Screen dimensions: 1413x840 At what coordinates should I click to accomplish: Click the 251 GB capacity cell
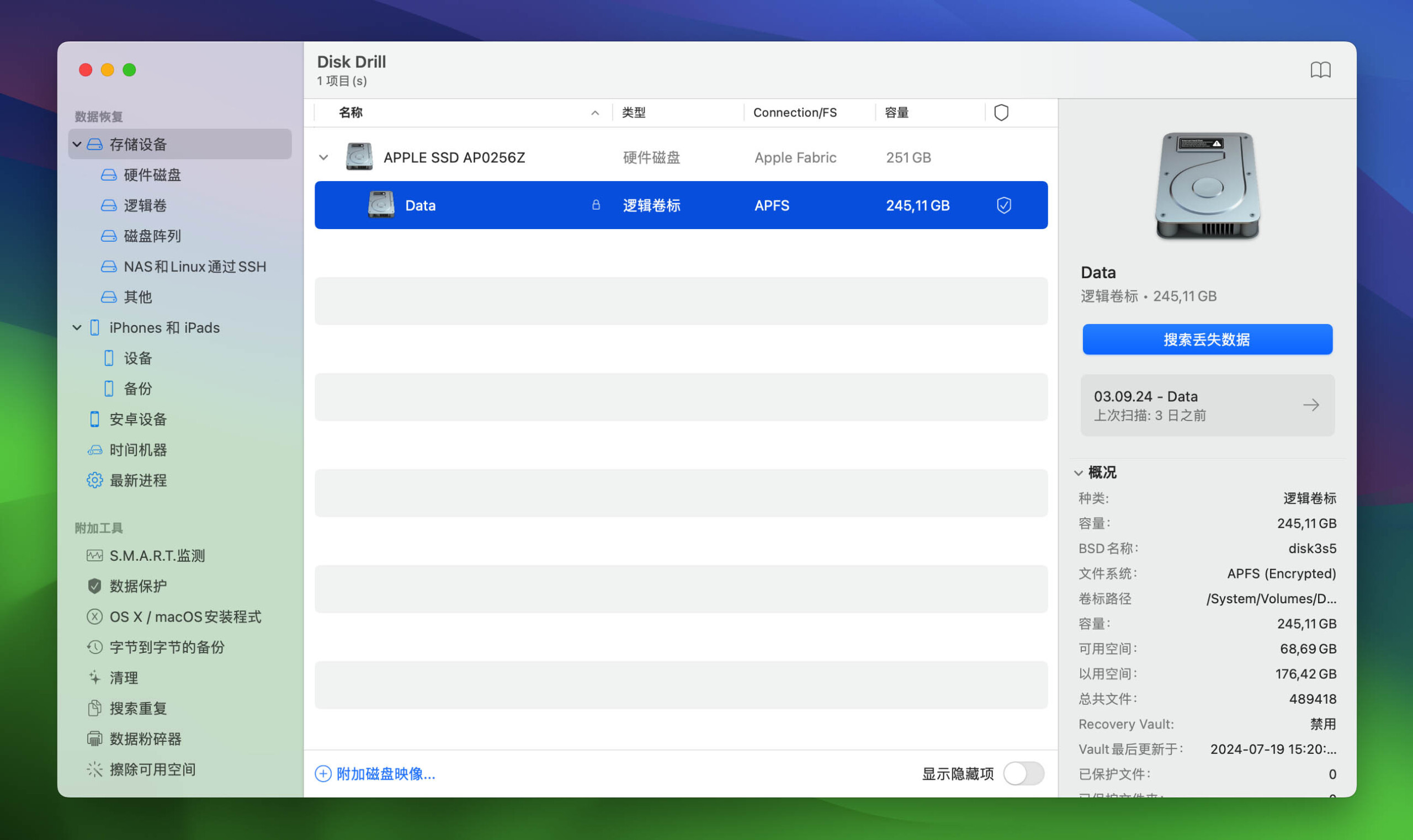click(908, 157)
